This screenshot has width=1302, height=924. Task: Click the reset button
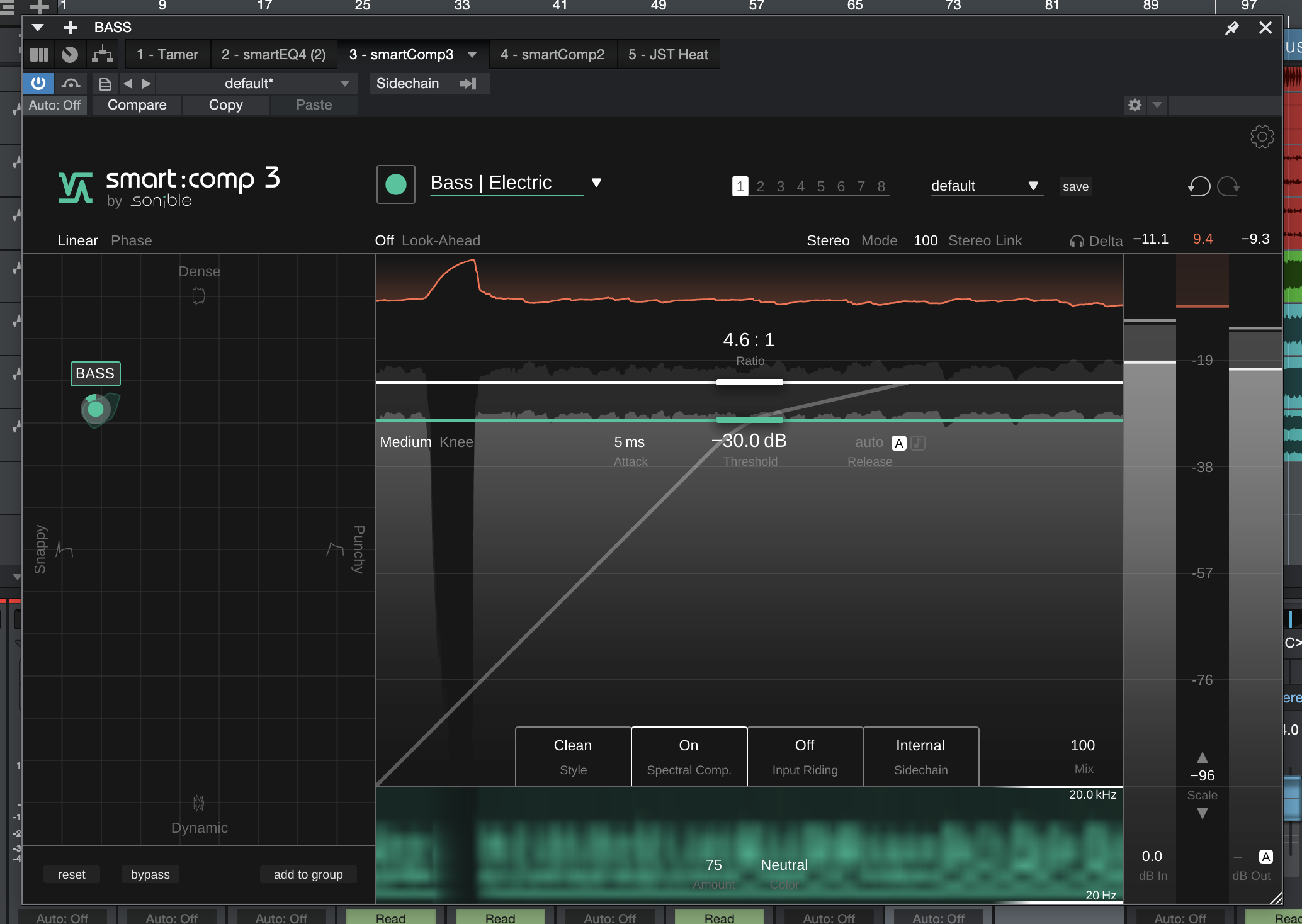pos(72,874)
